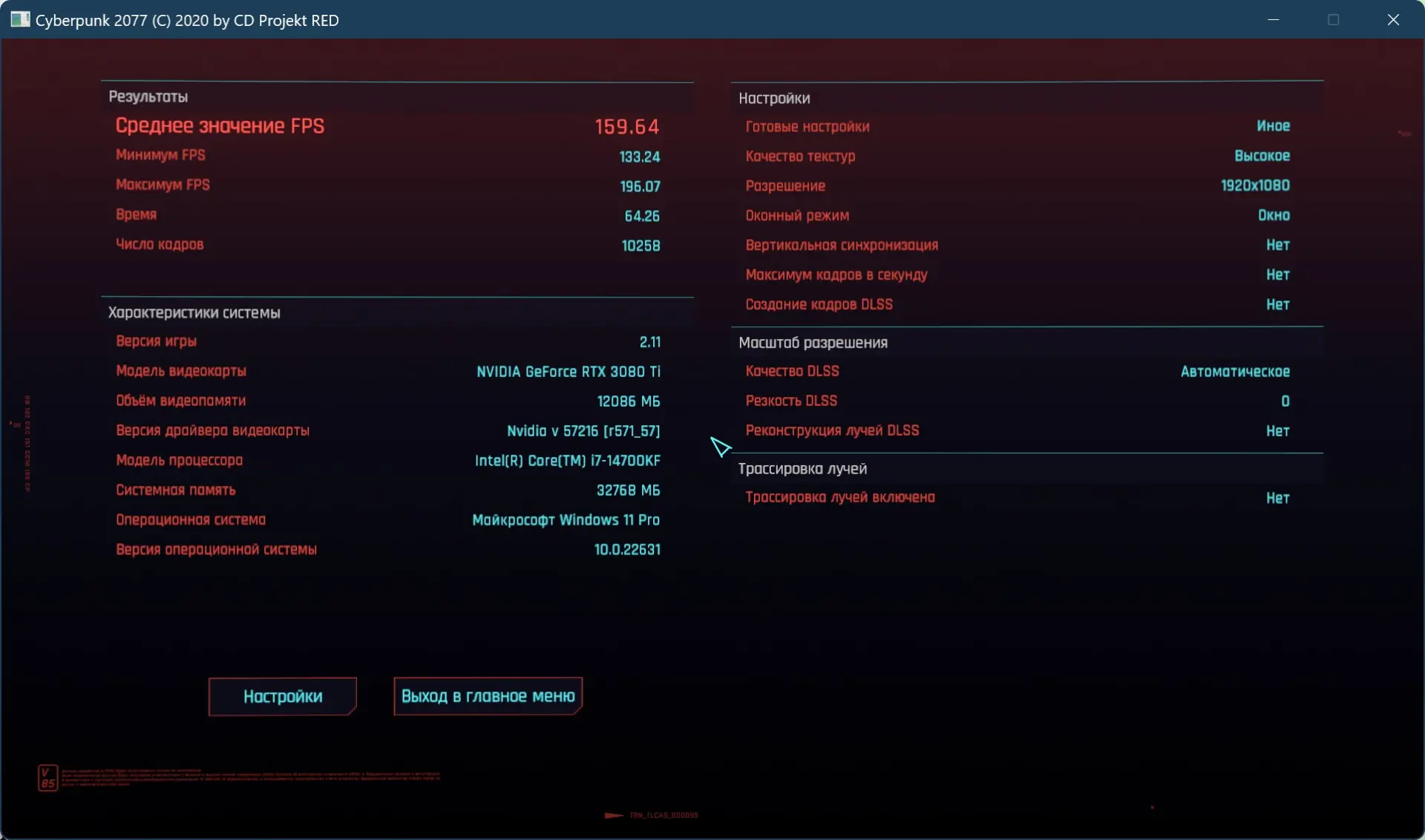Click frame count value 10258
This screenshot has height=840, width=1425.
[641, 246]
